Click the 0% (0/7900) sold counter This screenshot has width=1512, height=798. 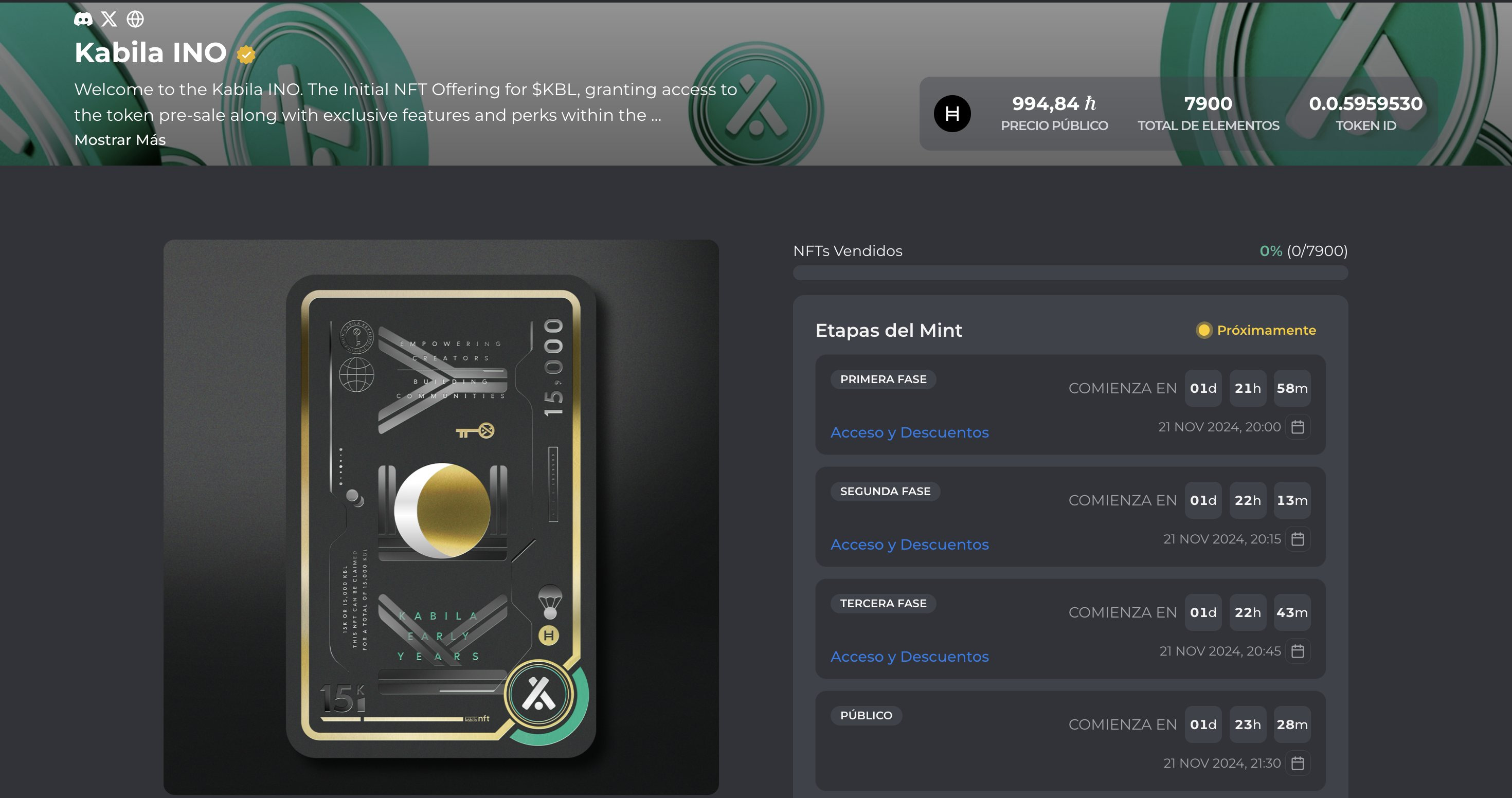point(1304,251)
